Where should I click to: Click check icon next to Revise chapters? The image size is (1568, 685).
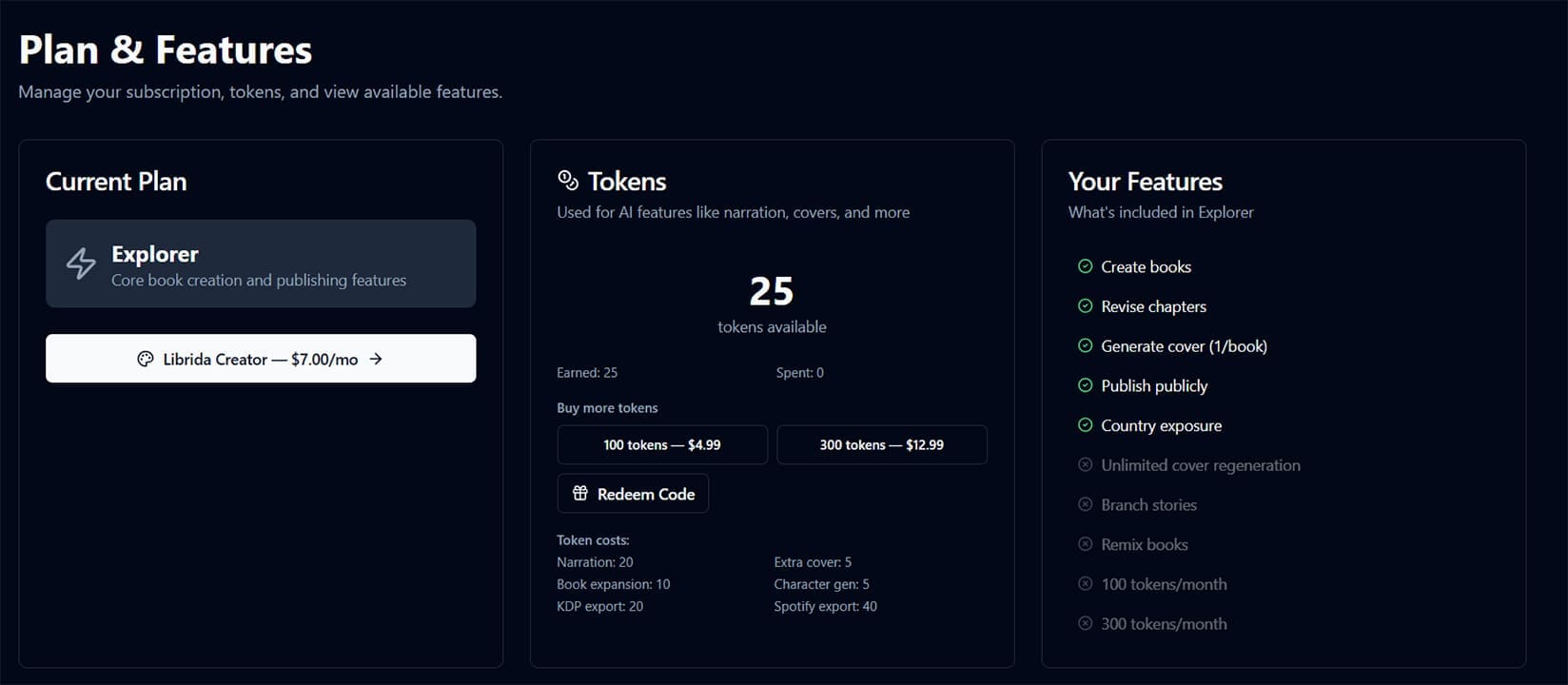pos(1085,306)
